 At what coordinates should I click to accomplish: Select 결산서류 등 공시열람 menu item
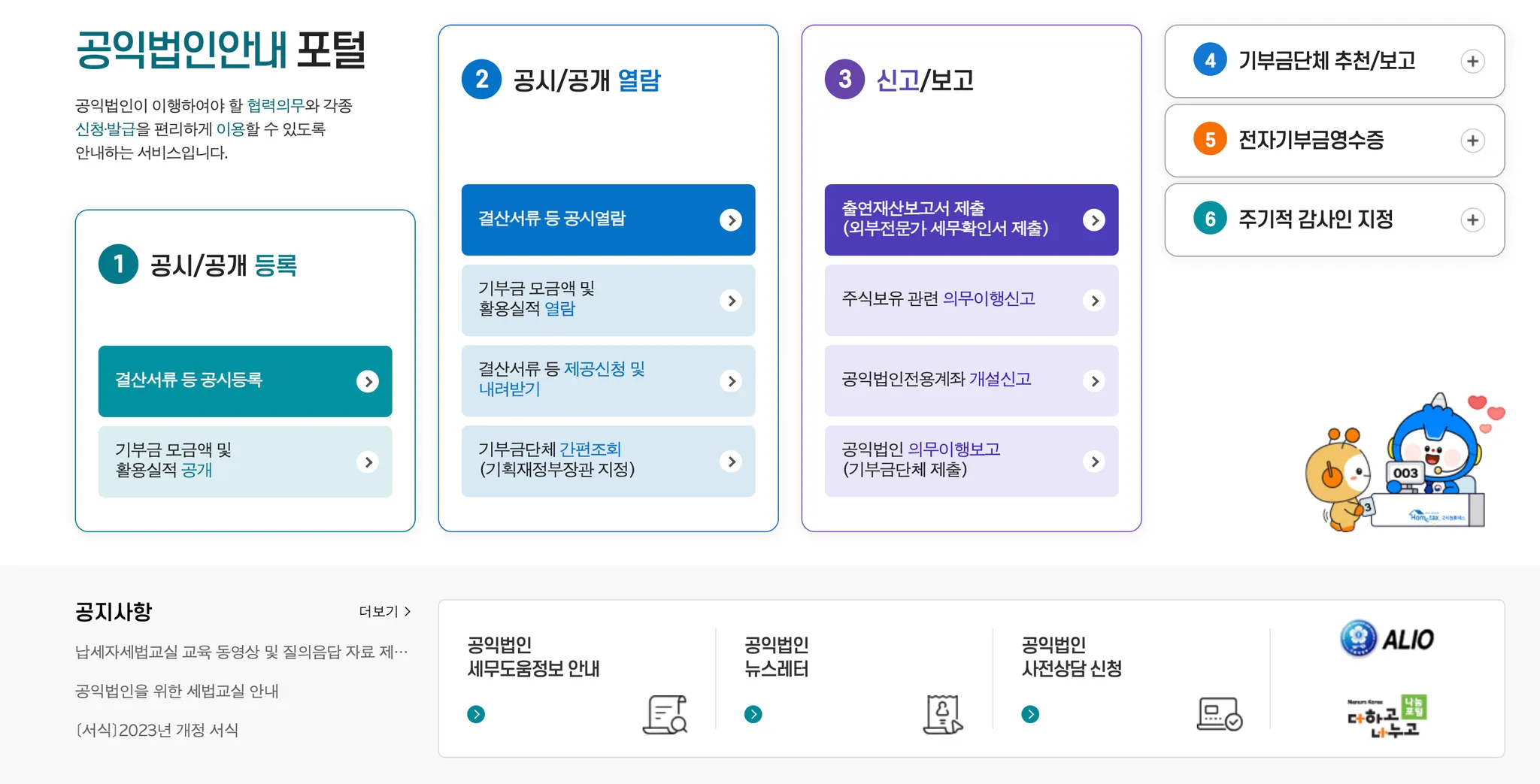coord(608,219)
